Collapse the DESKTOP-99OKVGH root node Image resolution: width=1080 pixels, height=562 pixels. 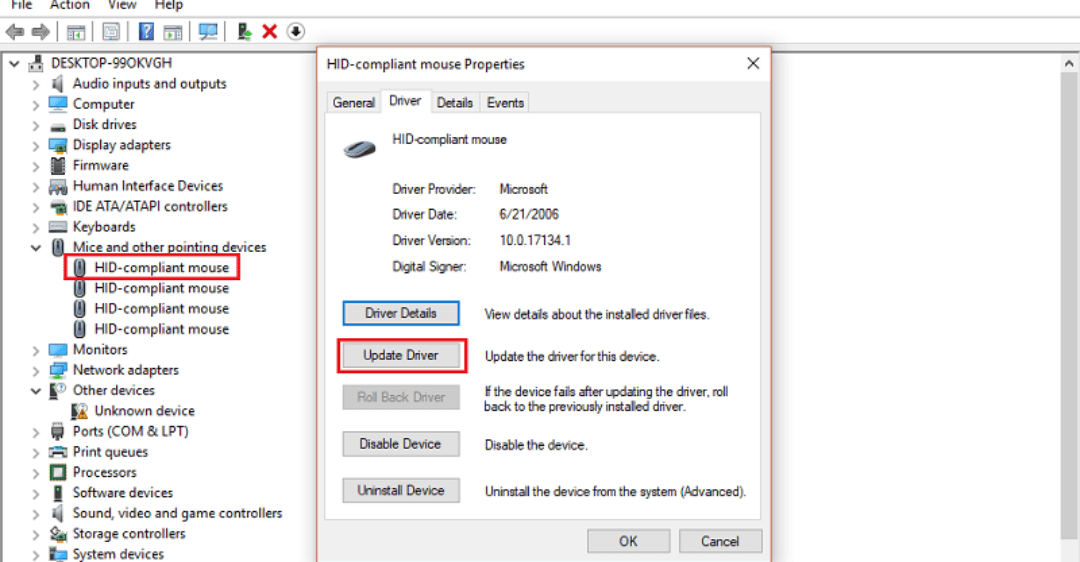[x=14, y=63]
